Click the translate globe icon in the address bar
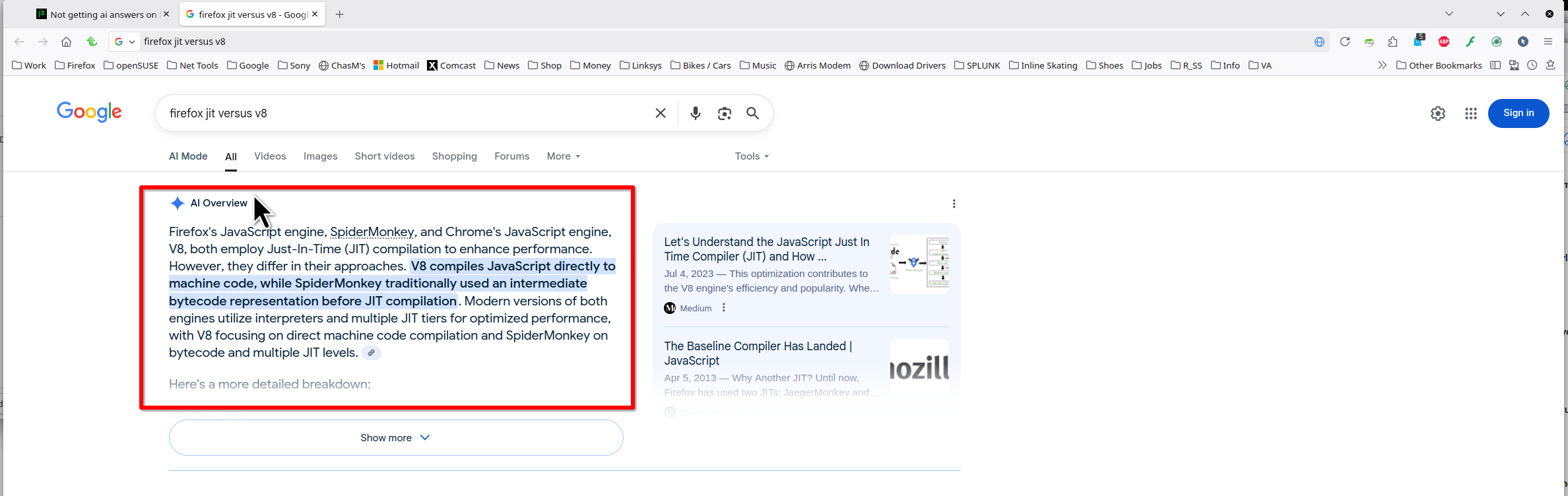This screenshot has height=496, width=1568. pos(1319,42)
